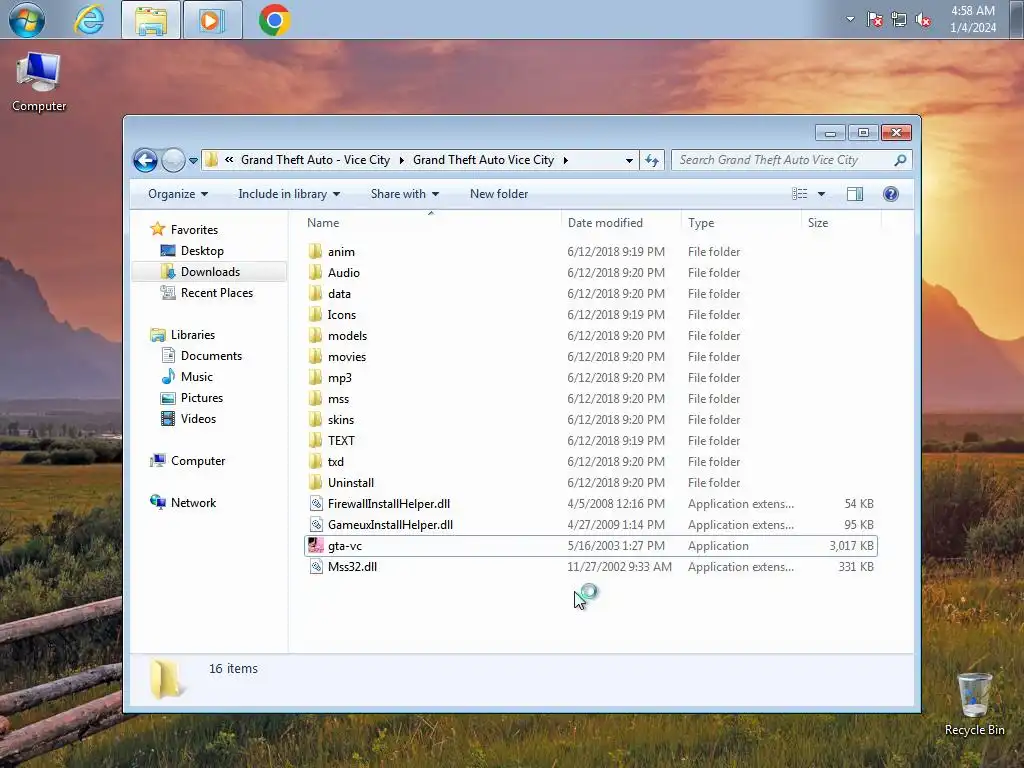Click the 3,017 KB size cell
Image resolution: width=1024 pixels, height=768 pixels.
point(851,545)
